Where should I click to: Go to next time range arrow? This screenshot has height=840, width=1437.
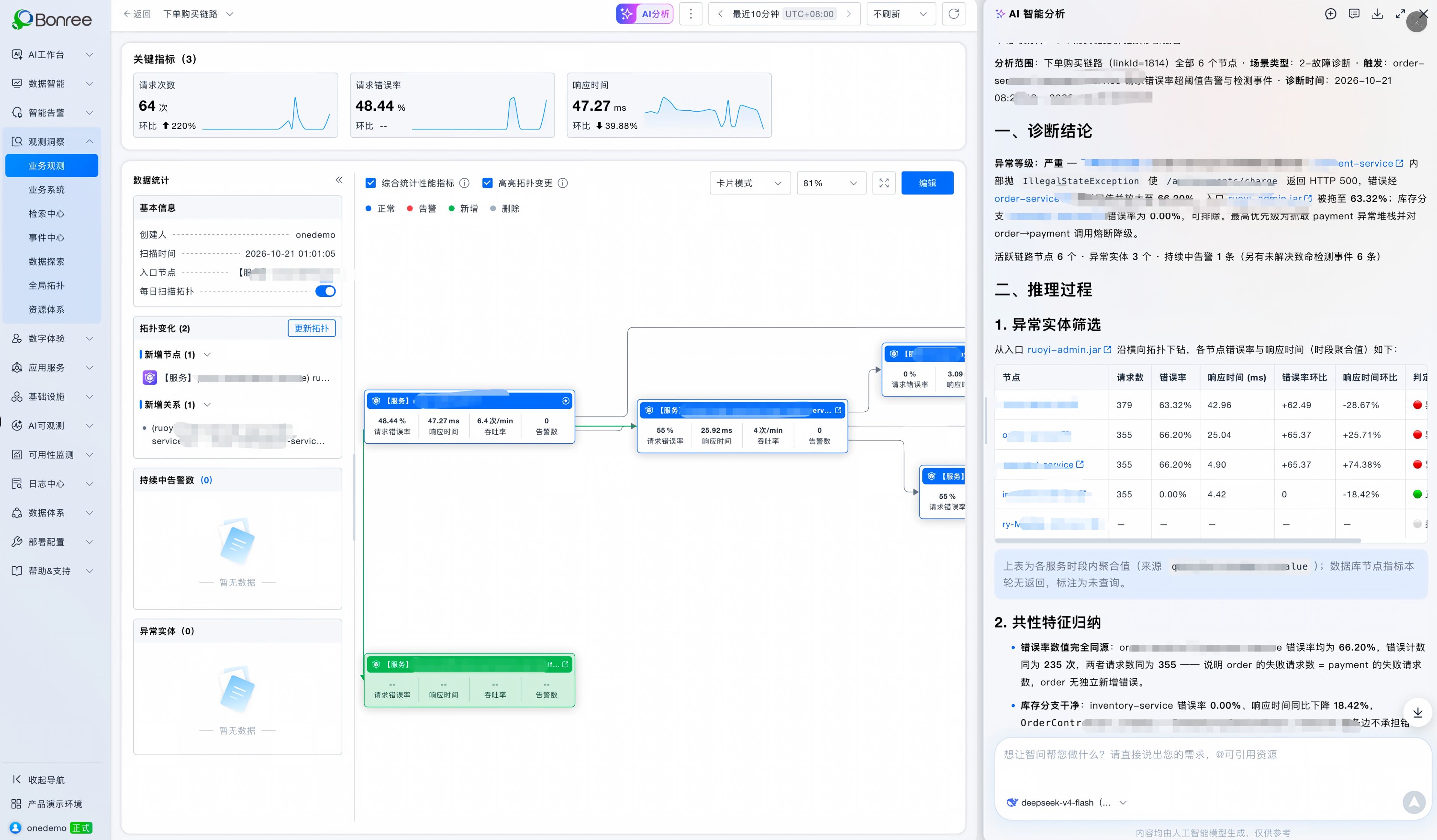848,14
